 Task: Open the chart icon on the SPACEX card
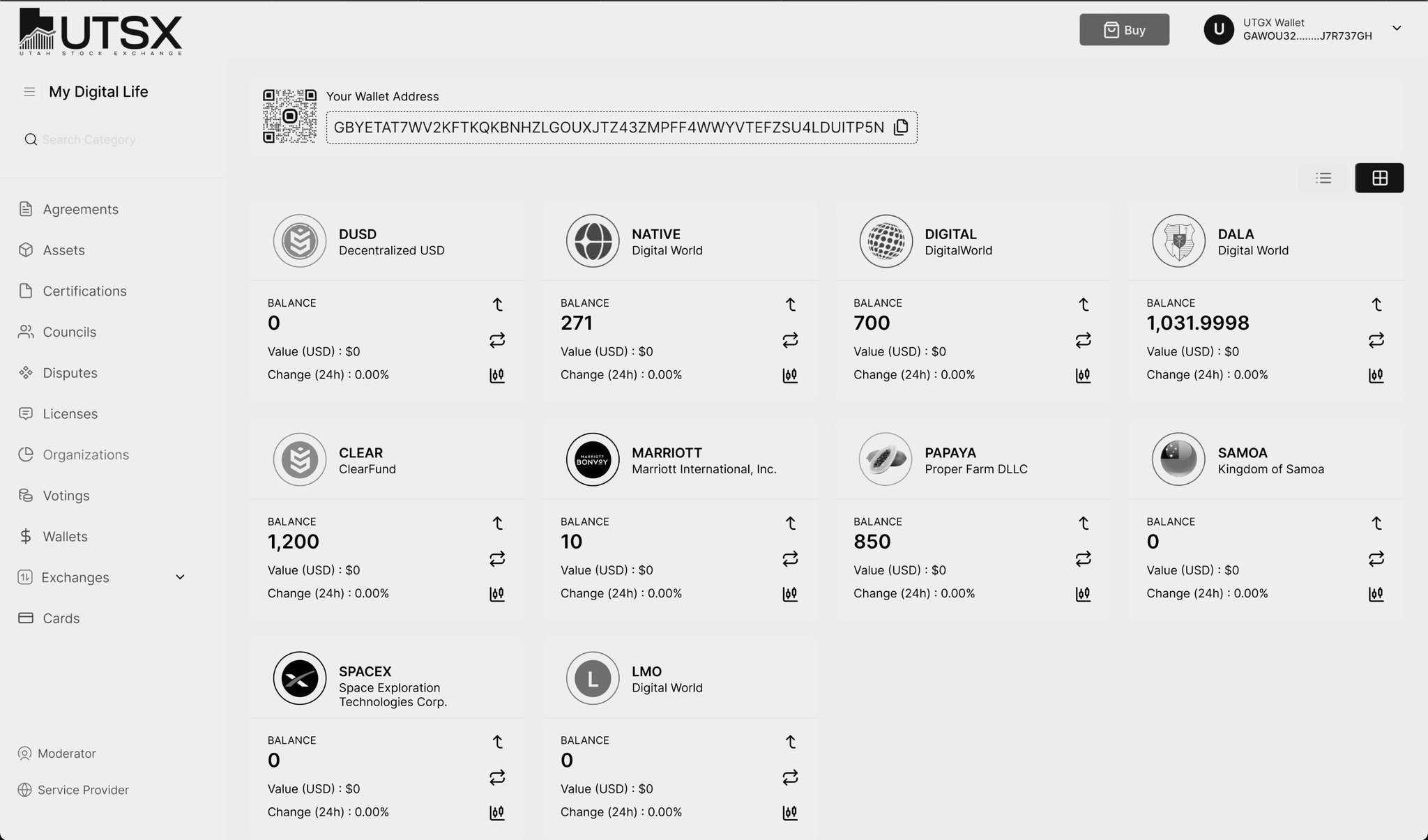coord(497,813)
